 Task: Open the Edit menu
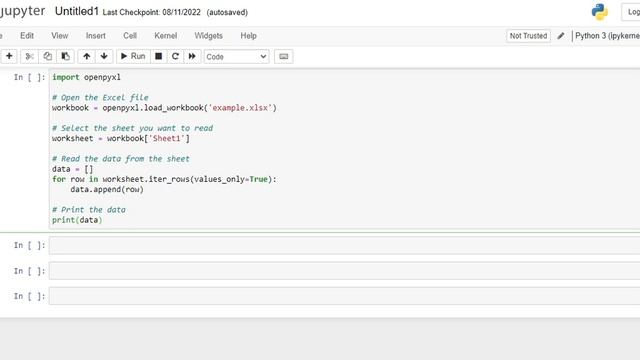[27, 36]
